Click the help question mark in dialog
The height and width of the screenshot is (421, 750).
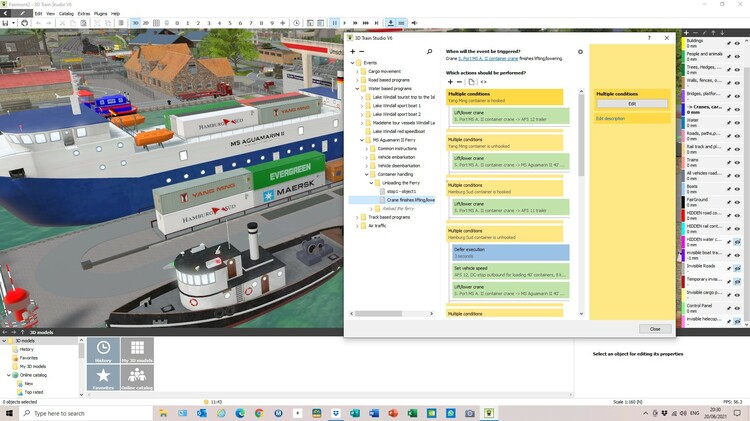click(x=649, y=38)
